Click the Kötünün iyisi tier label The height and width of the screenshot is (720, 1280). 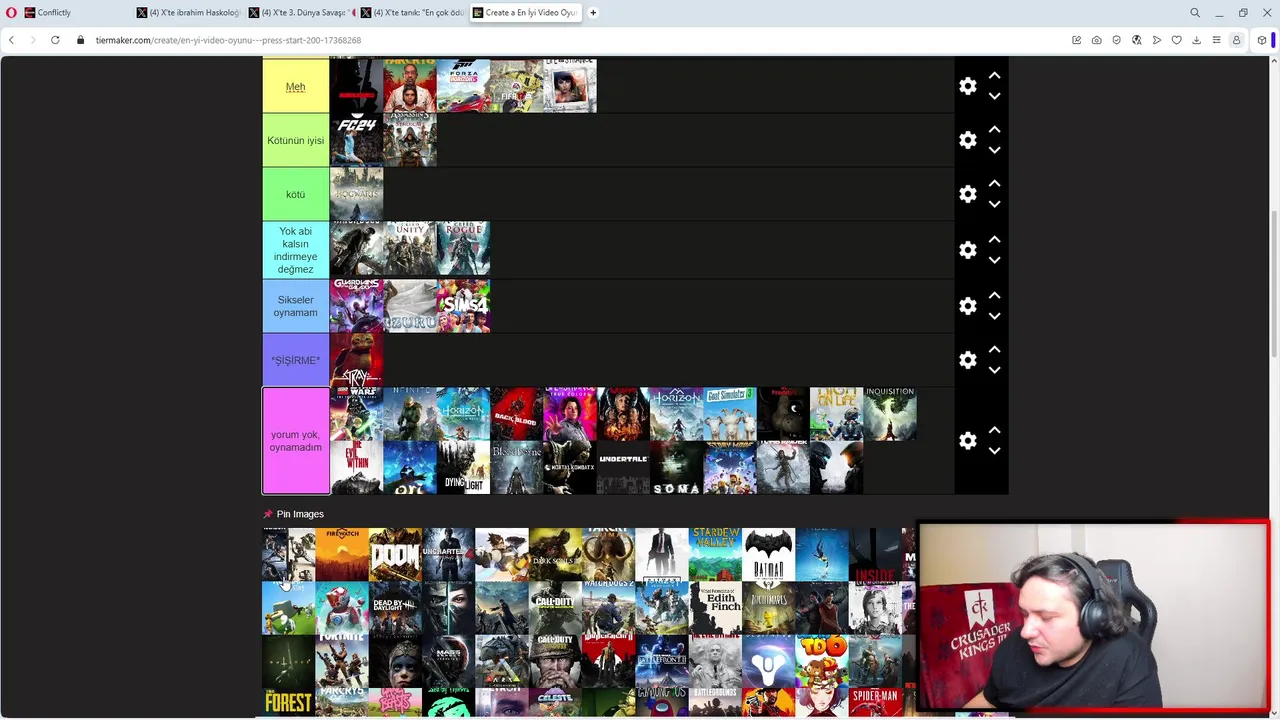[295, 140]
